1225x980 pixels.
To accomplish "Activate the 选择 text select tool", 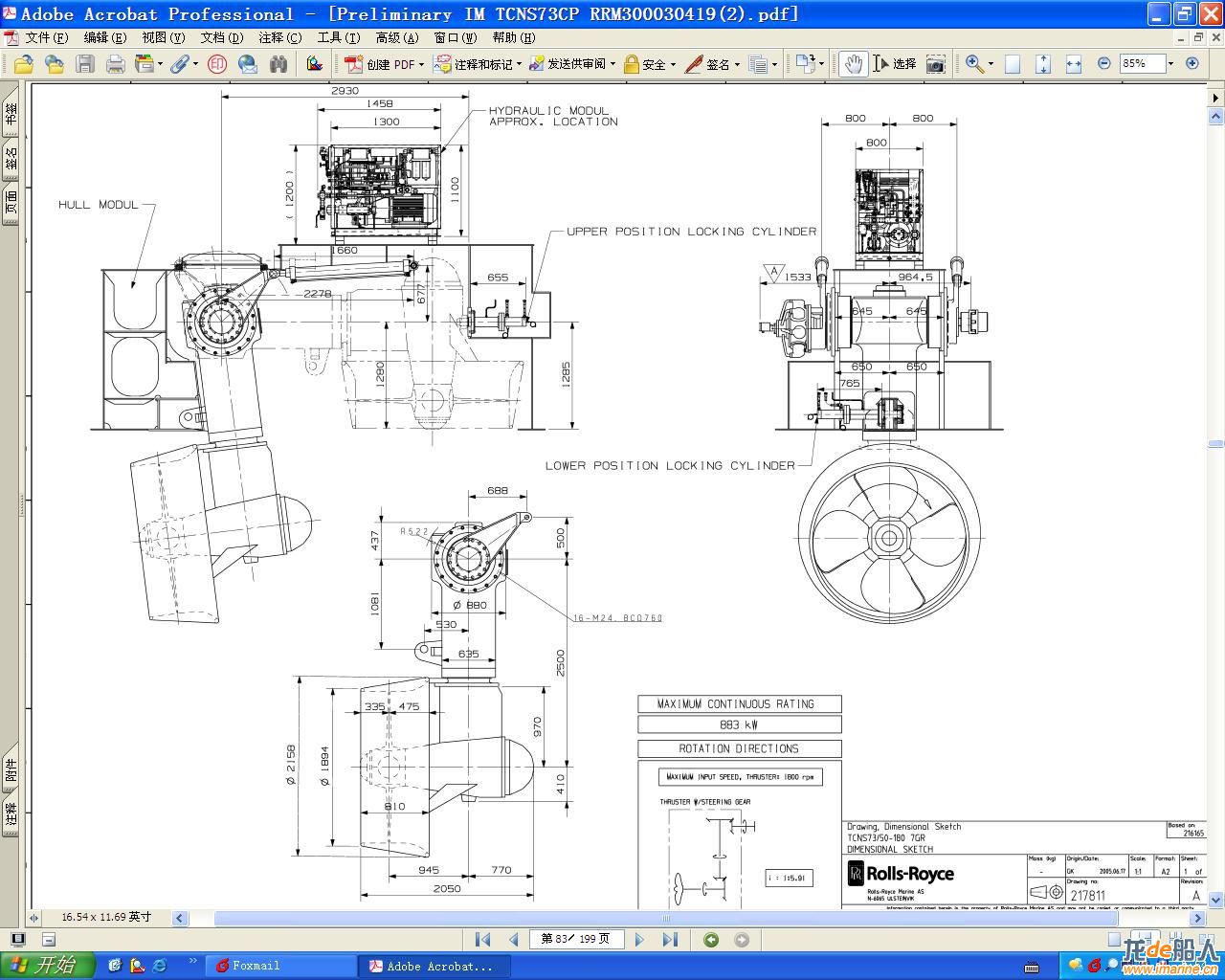I will click(x=895, y=64).
